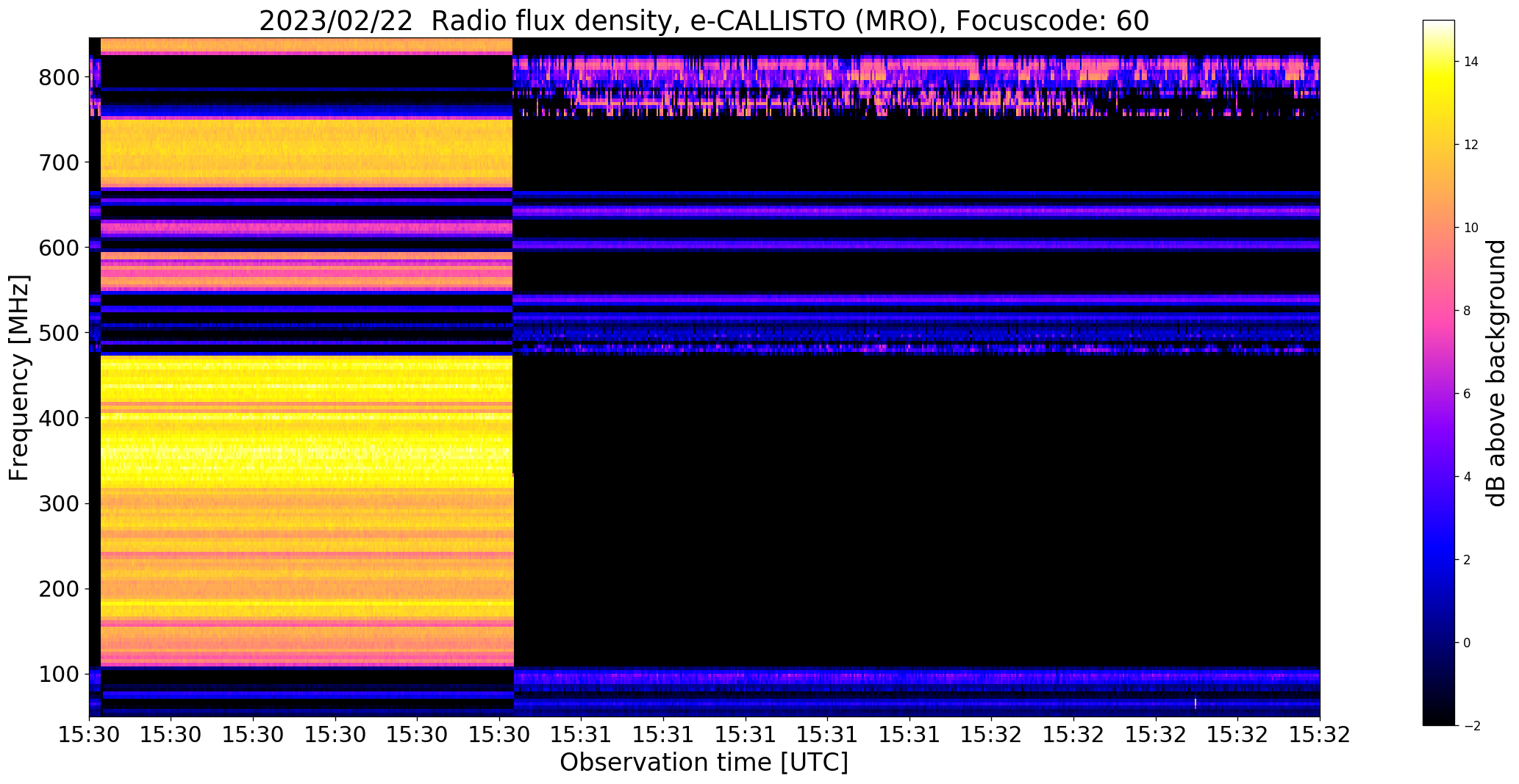This screenshot has width=1519, height=784.
Task: Click the colorbar tick value 6
Action: coord(1467,394)
